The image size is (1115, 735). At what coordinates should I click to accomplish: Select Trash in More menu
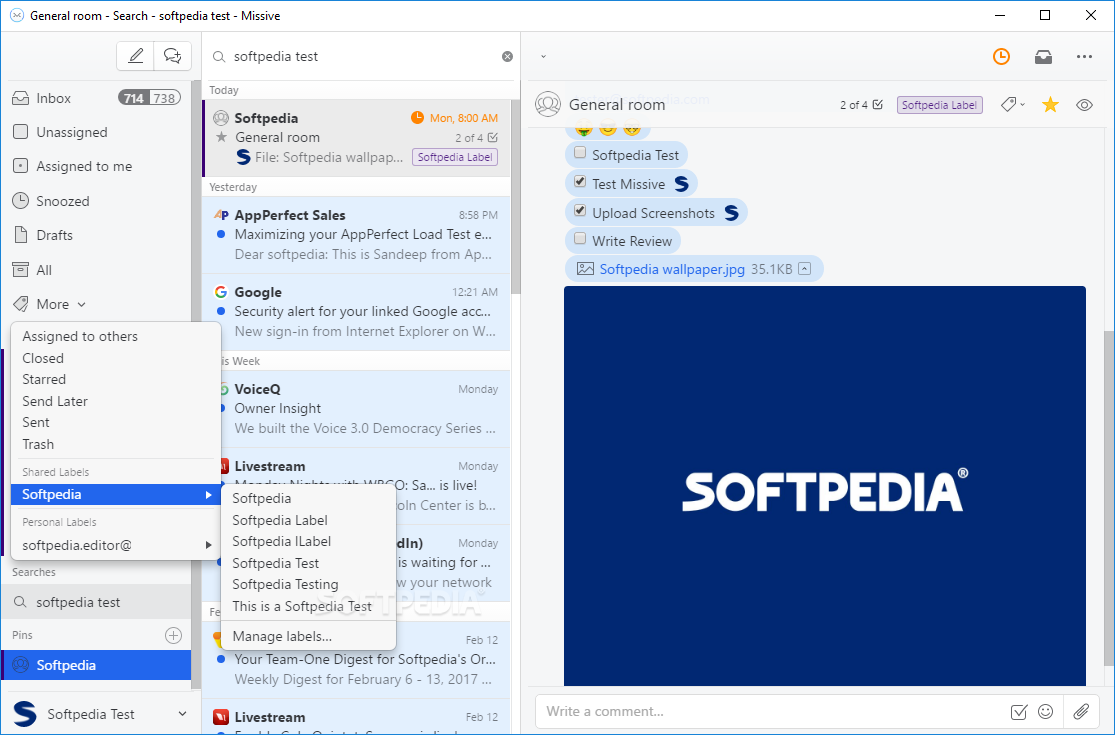[x=115, y=444]
